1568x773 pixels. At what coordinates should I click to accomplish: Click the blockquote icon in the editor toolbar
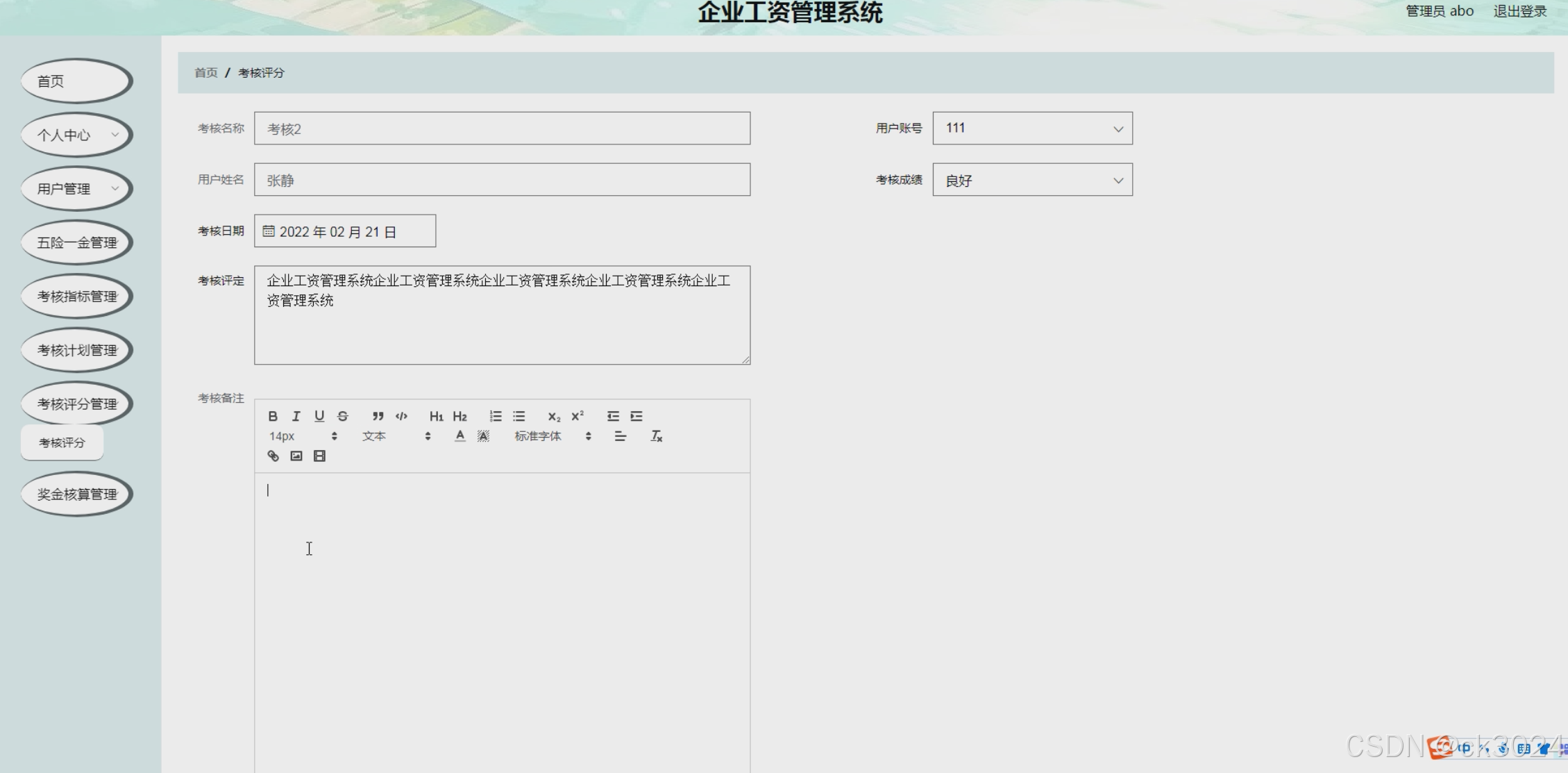point(377,415)
